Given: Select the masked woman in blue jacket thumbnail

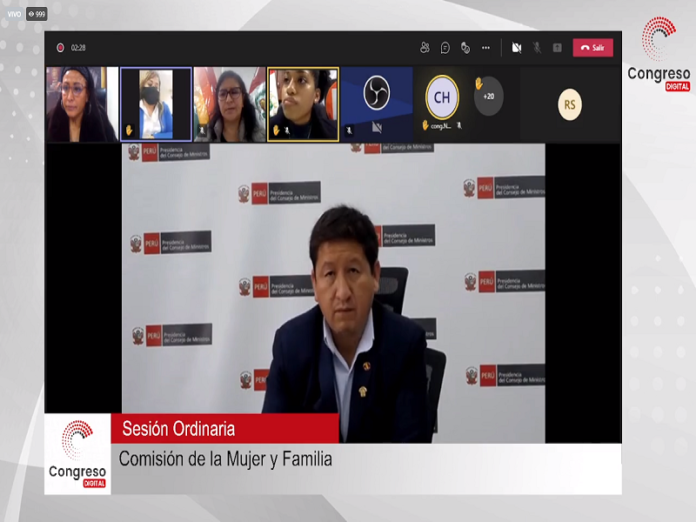Looking at the screenshot, I should pyautogui.click(x=156, y=104).
